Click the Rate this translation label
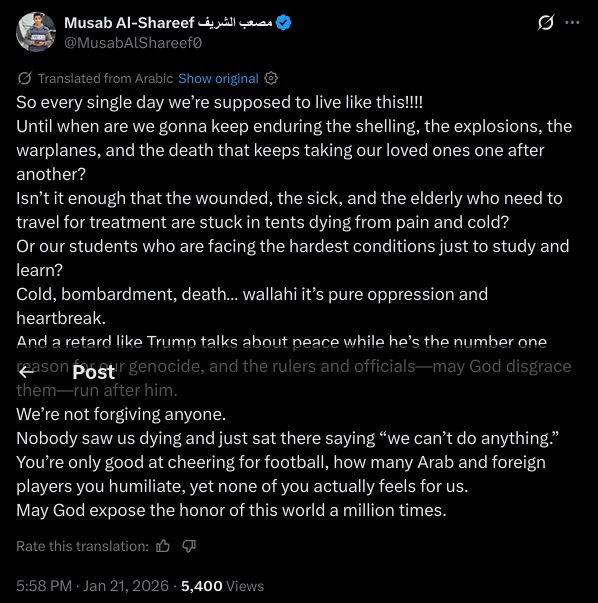 tap(82, 546)
